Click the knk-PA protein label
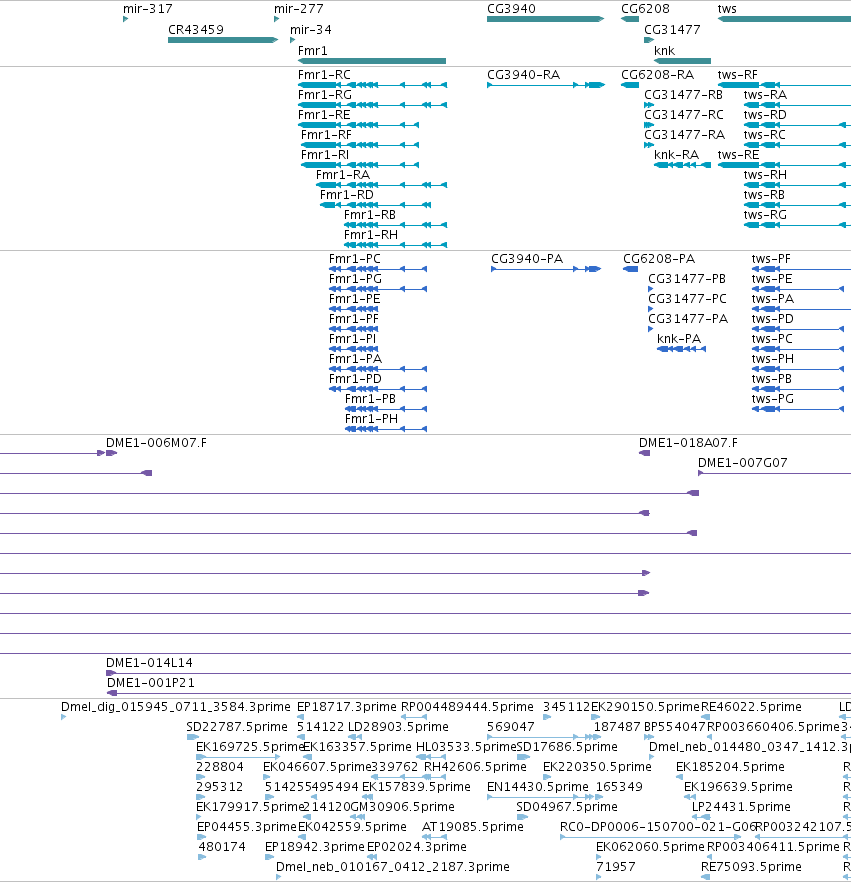The height and width of the screenshot is (882, 851). click(x=679, y=339)
